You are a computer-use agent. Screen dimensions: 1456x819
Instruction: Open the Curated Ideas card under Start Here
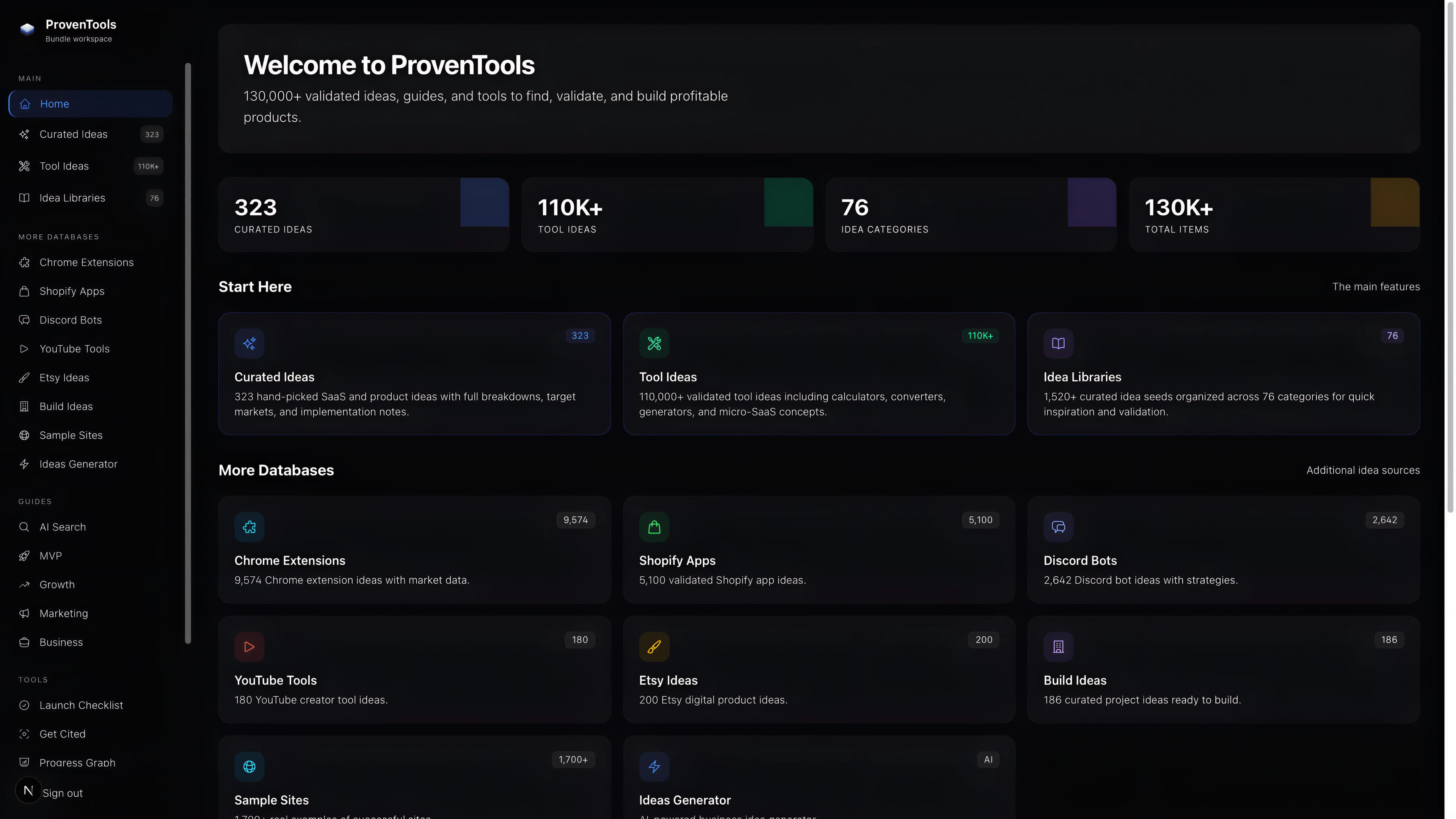(414, 374)
